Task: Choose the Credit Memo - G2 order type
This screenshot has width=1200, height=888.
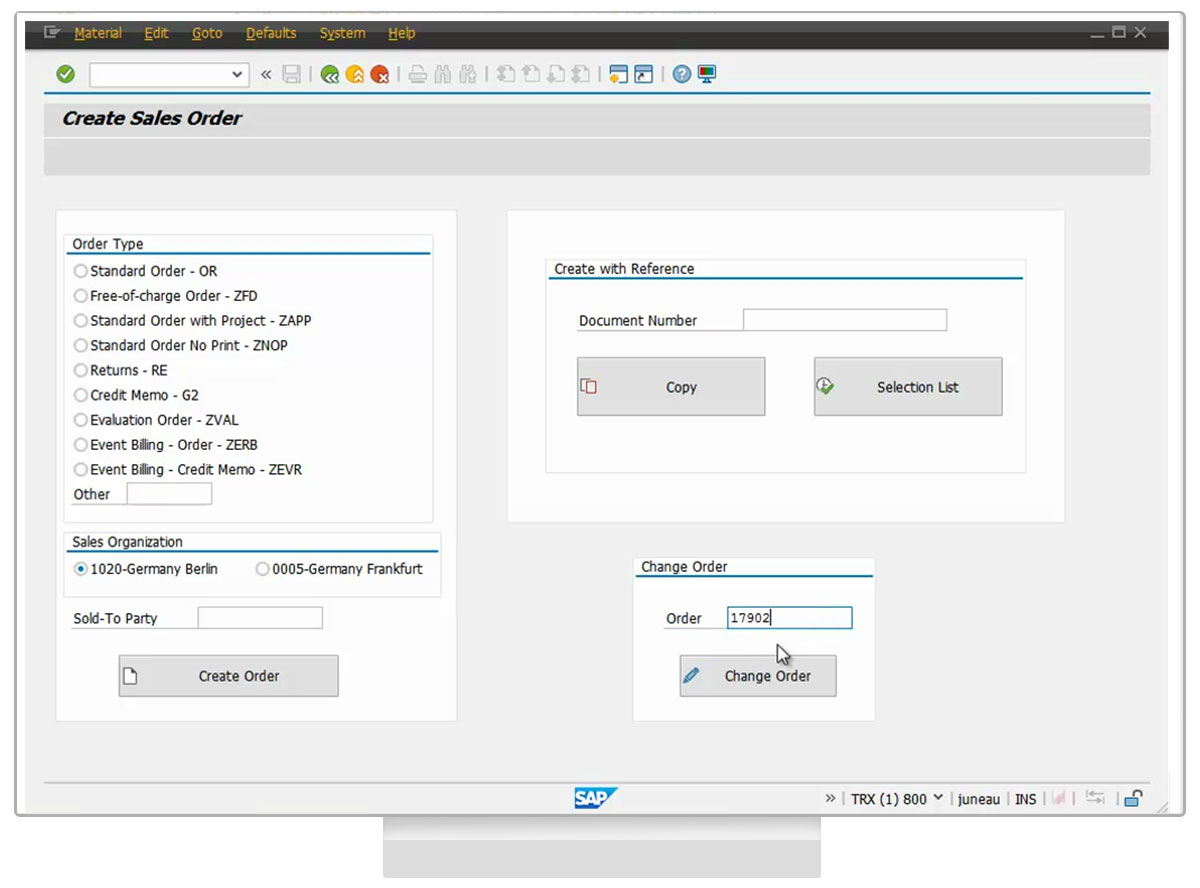Action: pos(81,395)
